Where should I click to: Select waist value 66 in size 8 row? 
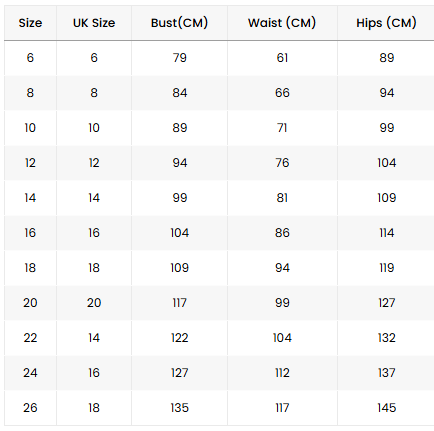[282, 93]
